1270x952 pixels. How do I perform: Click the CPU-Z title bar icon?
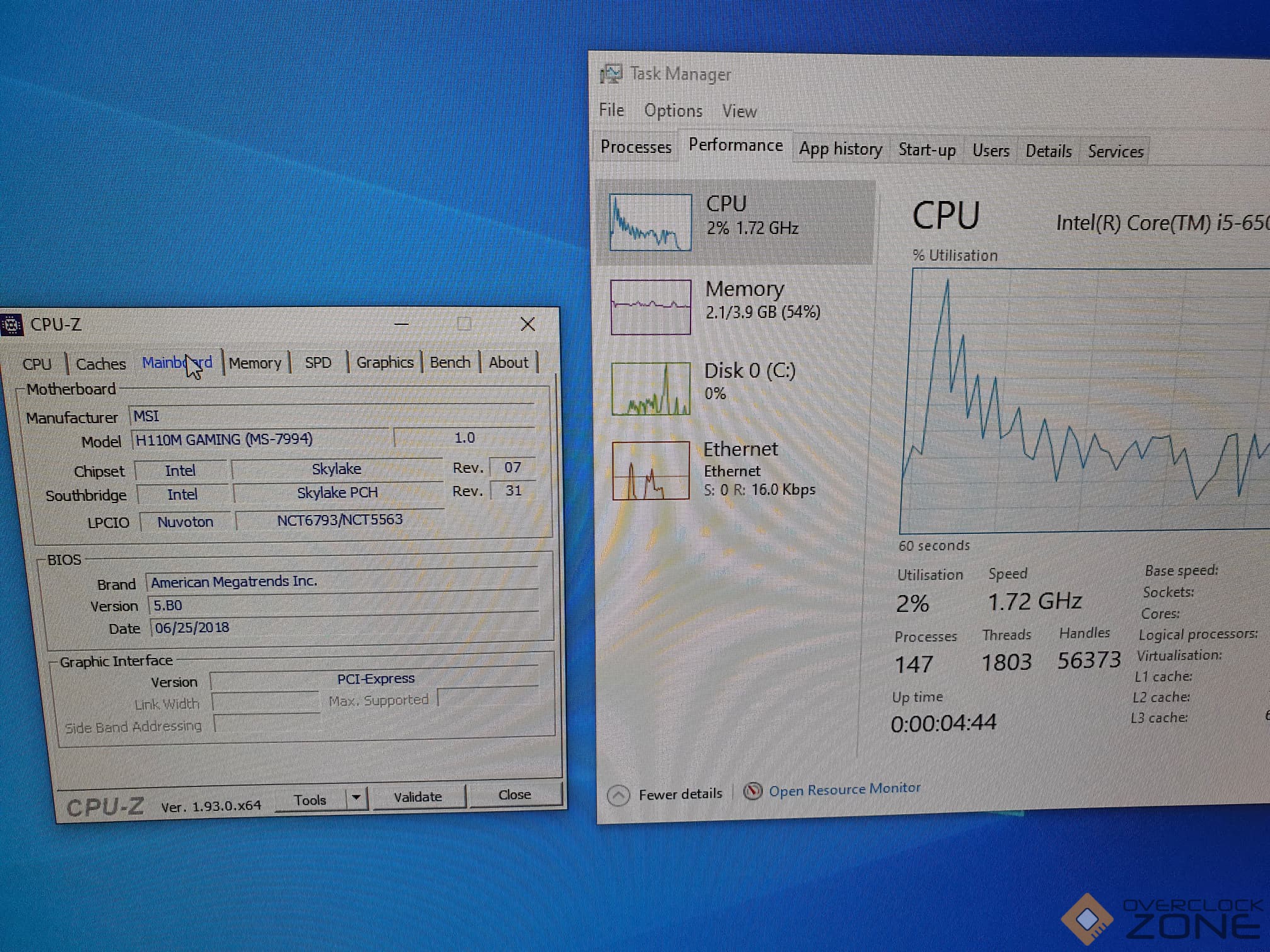pos(12,324)
